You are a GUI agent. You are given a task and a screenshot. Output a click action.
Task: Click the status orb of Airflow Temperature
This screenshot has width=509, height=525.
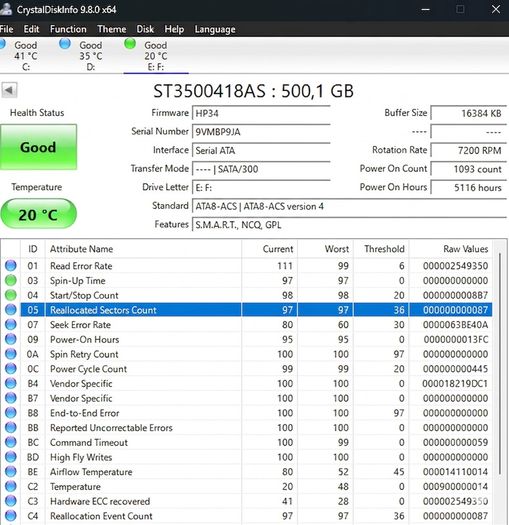click(11, 472)
